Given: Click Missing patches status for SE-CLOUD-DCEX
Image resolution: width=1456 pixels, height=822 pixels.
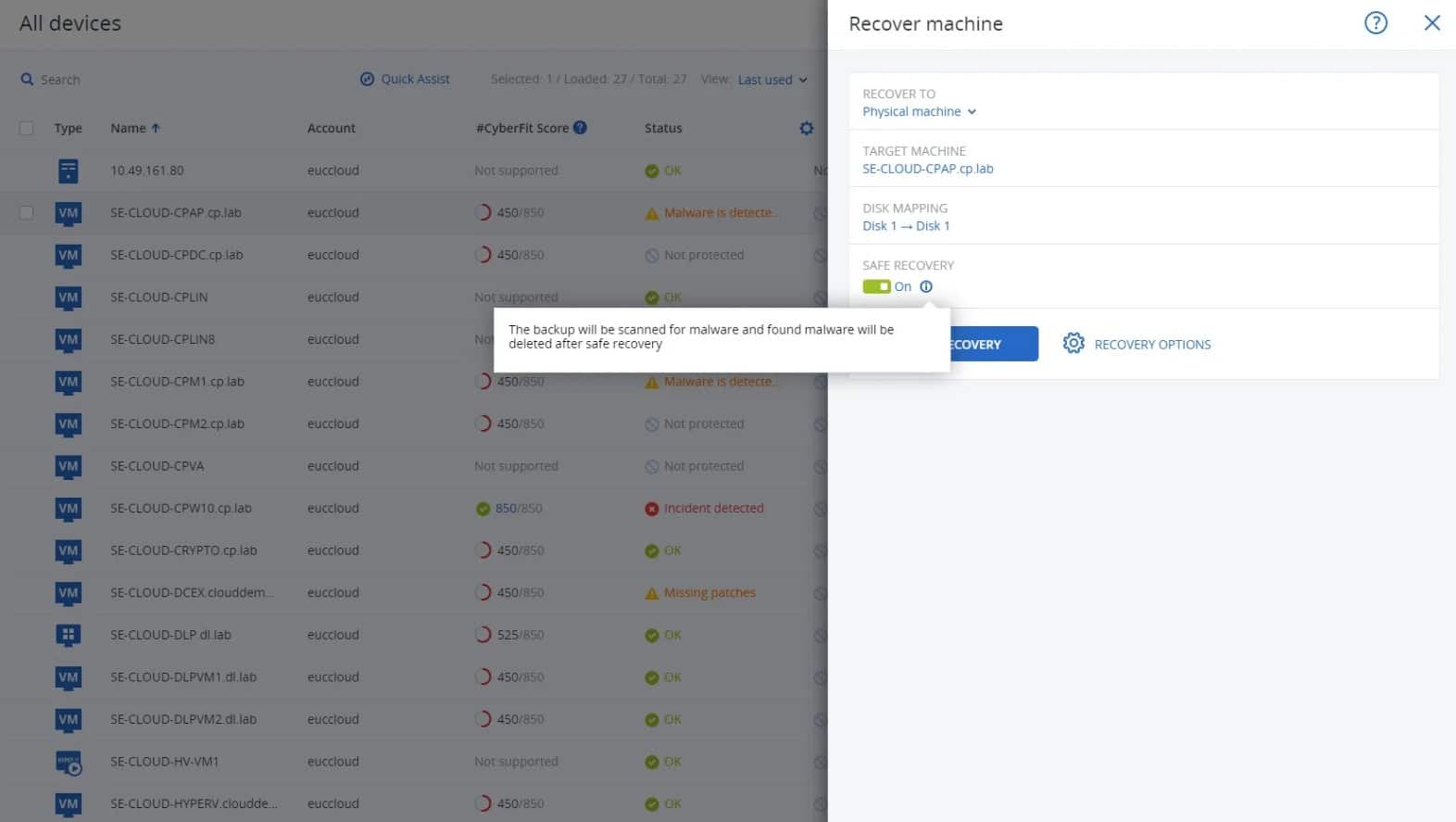Looking at the screenshot, I should tap(700, 593).
